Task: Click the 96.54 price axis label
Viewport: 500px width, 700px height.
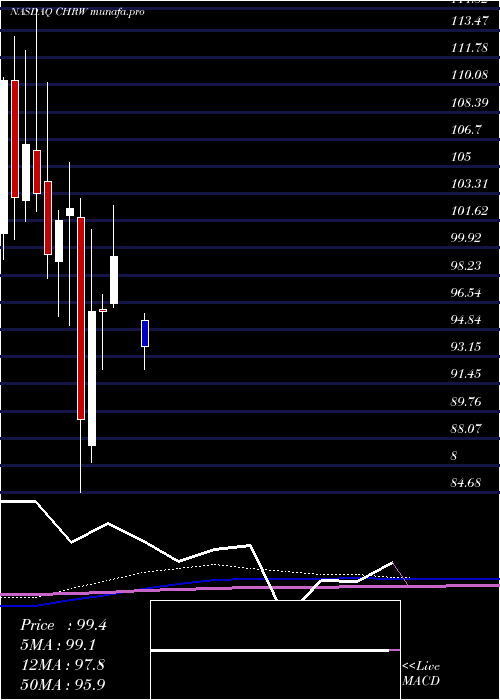Action: pyautogui.click(x=466, y=293)
